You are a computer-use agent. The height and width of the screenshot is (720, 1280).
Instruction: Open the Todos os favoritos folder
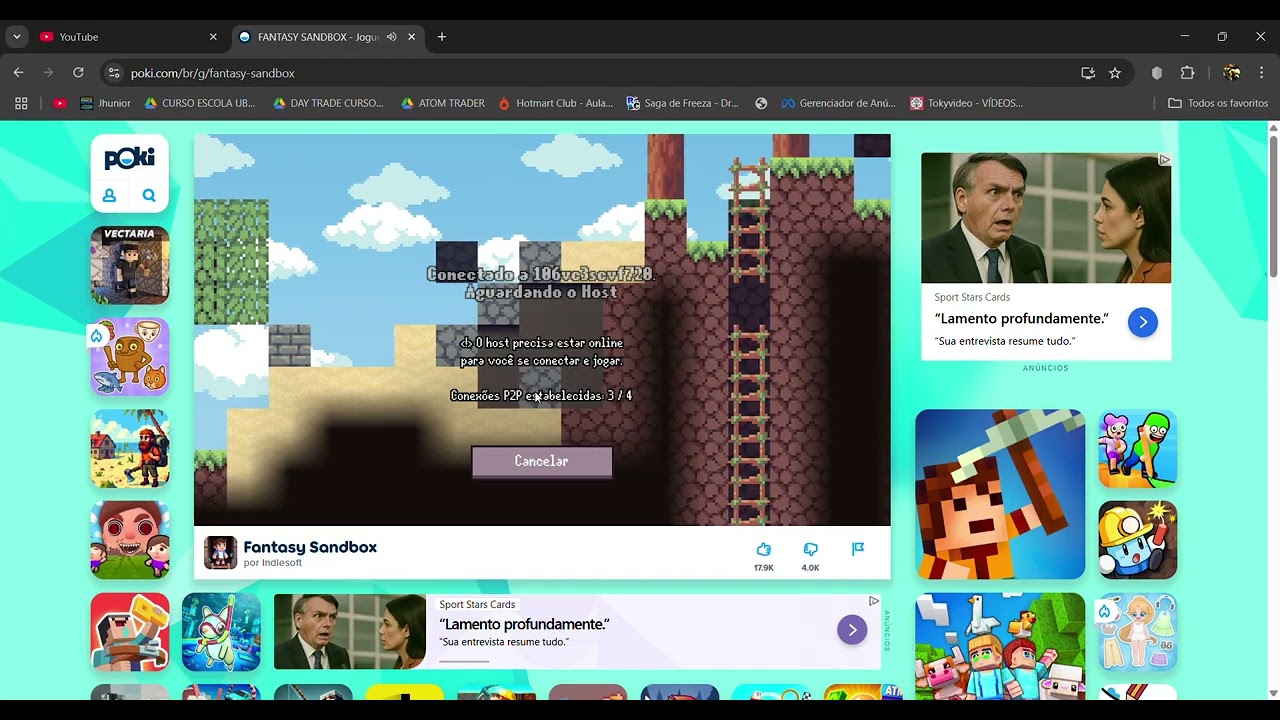pos(1218,103)
